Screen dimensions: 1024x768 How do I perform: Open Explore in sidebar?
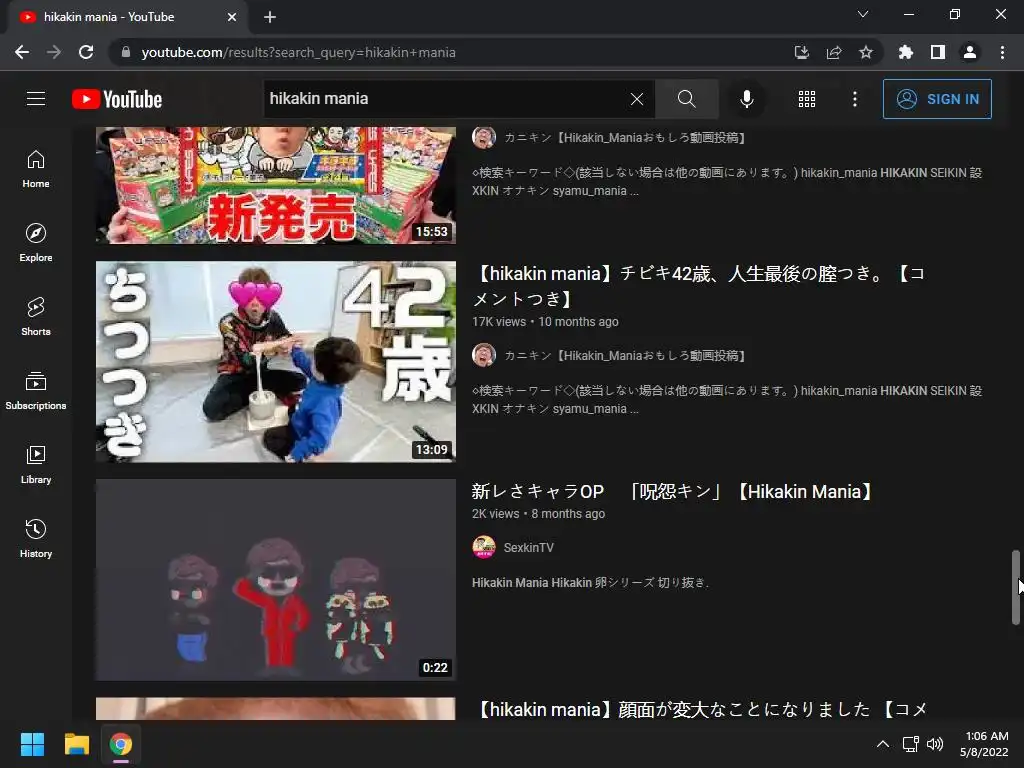[36, 242]
